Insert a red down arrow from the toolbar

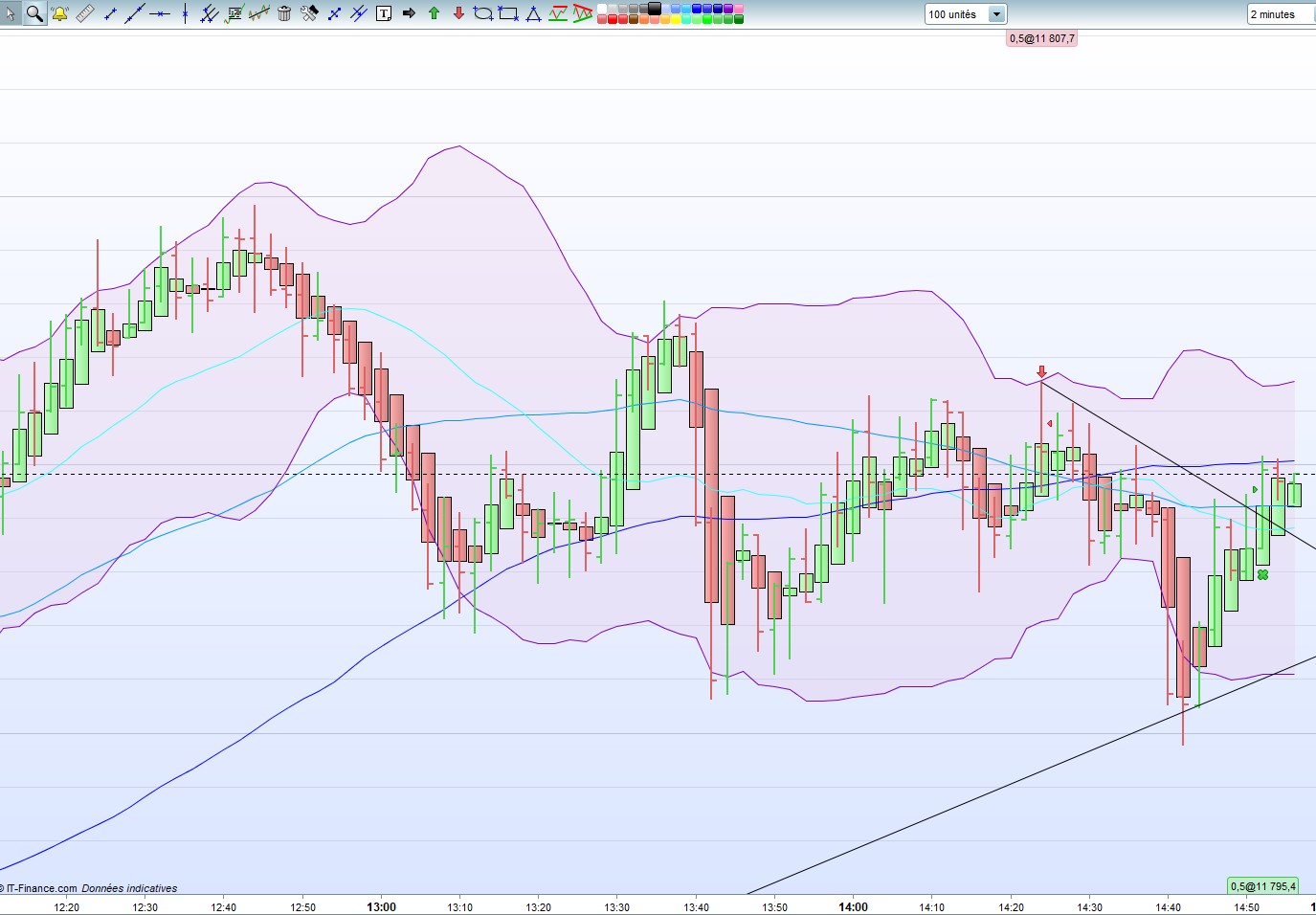click(x=458, y=13)
